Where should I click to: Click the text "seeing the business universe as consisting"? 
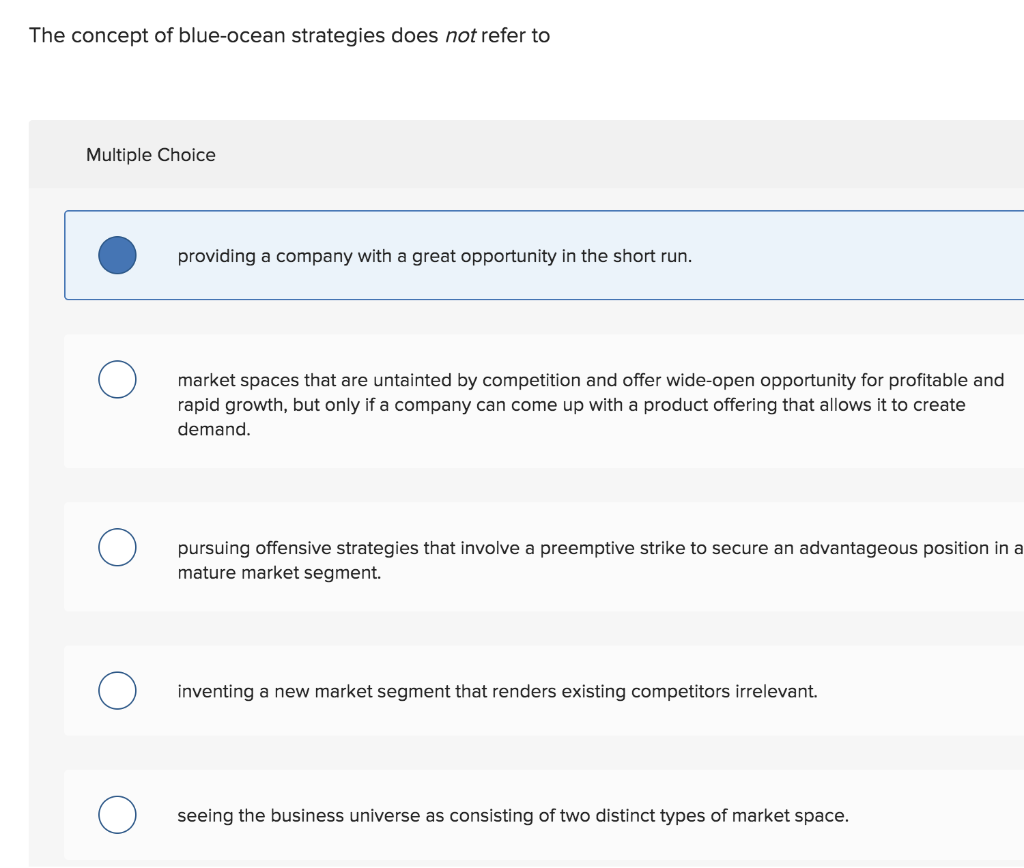coord(340,815)
